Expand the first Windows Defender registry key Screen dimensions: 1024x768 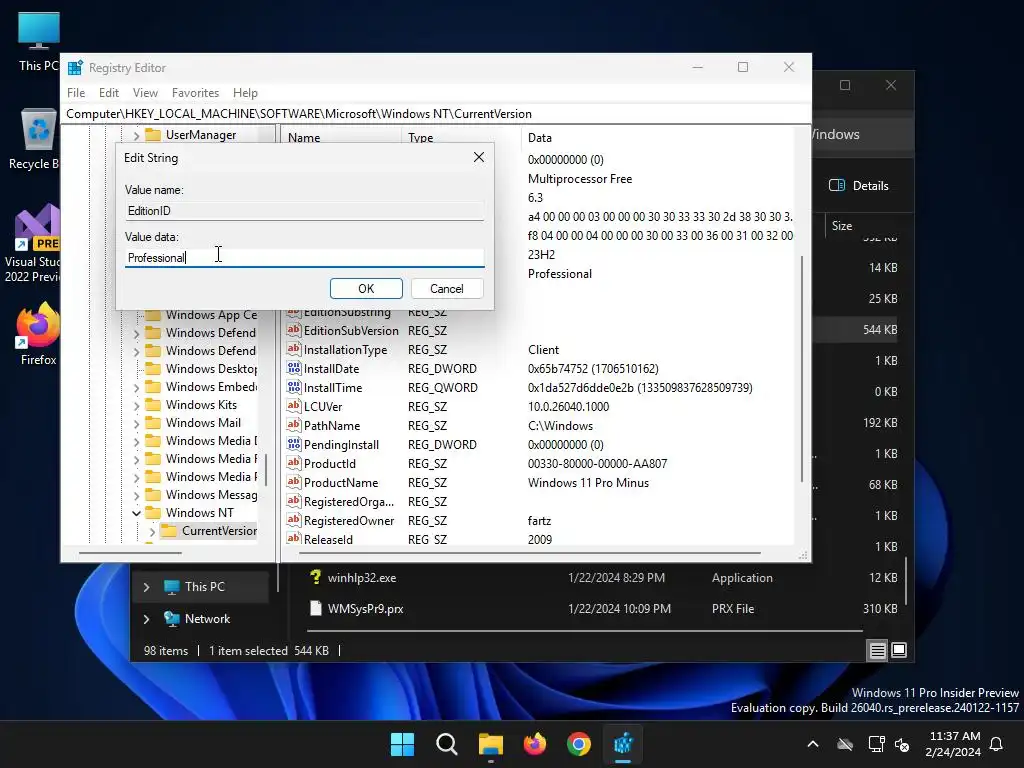[136, 333]
